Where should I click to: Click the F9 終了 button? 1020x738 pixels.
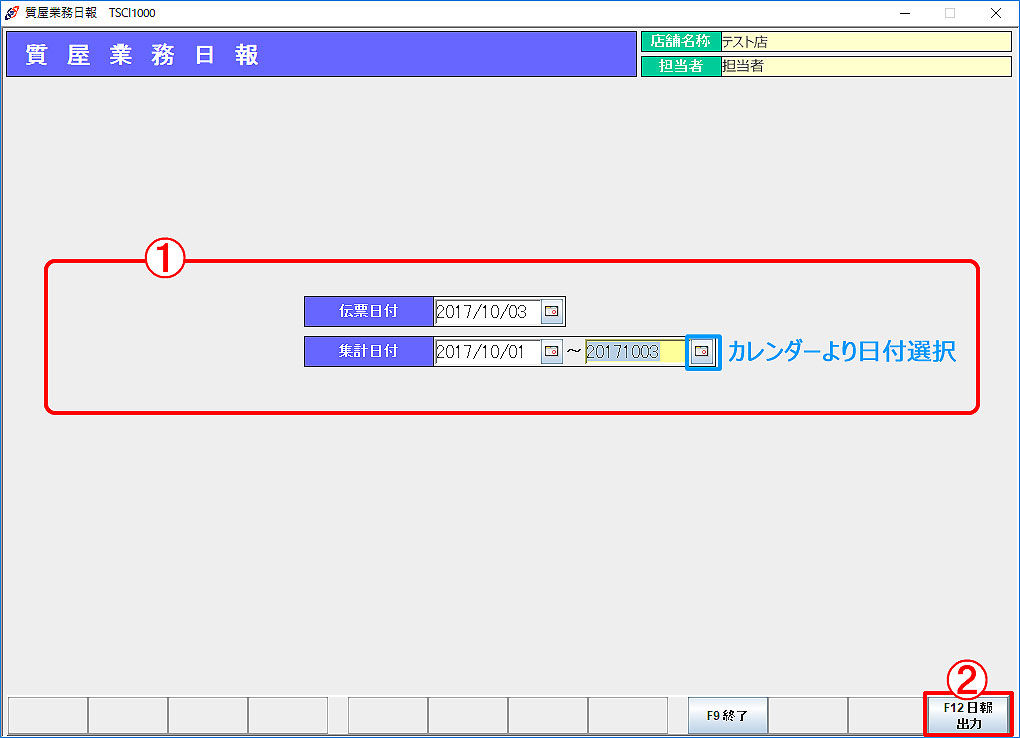(x=727, y=715)
